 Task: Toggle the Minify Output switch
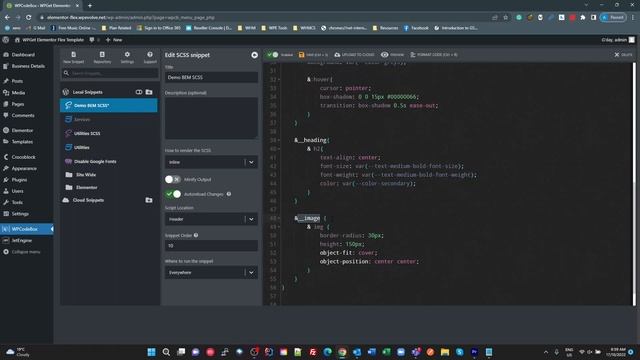(x=173, y=179)
